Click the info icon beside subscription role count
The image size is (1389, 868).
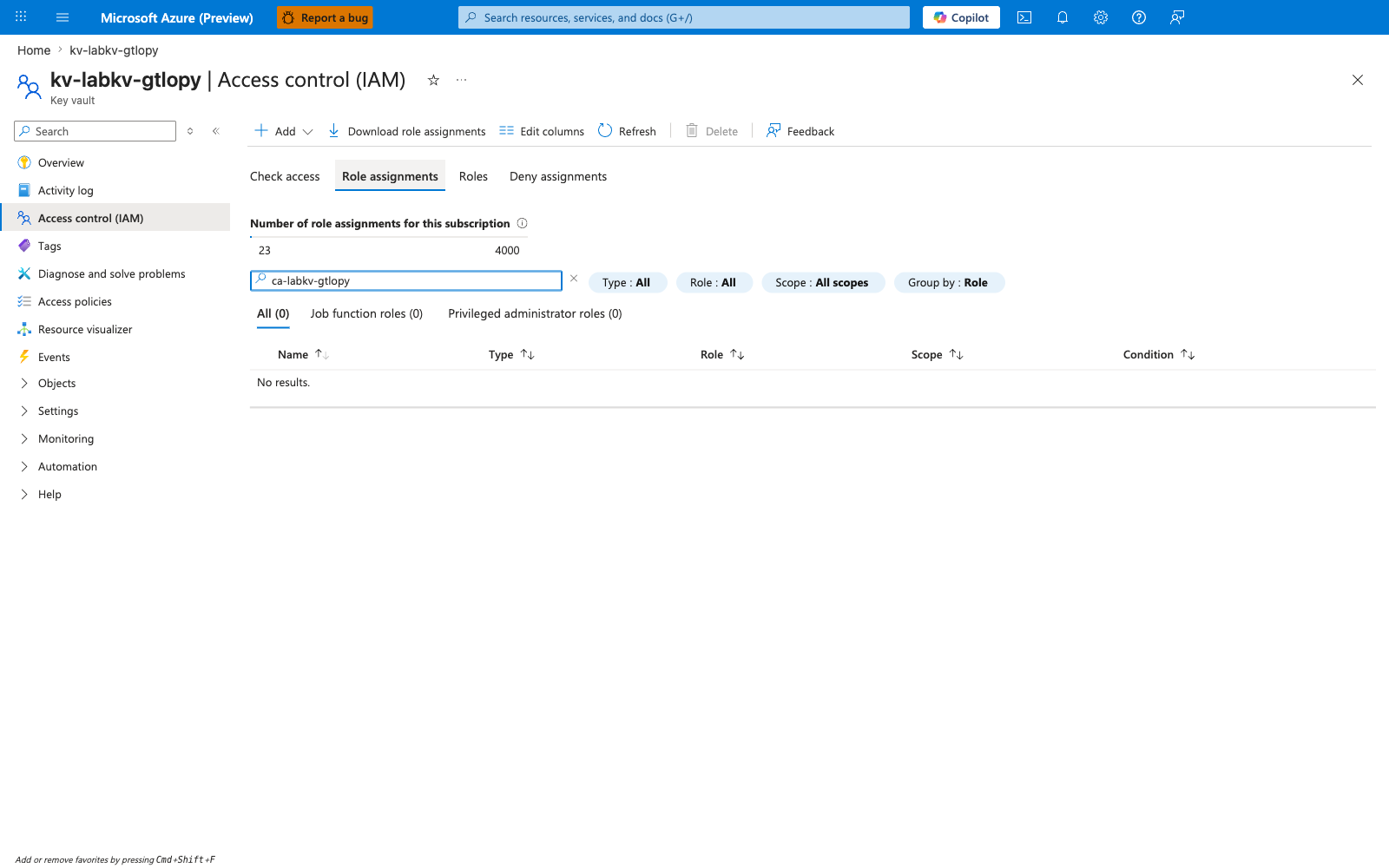pos(523,223)
